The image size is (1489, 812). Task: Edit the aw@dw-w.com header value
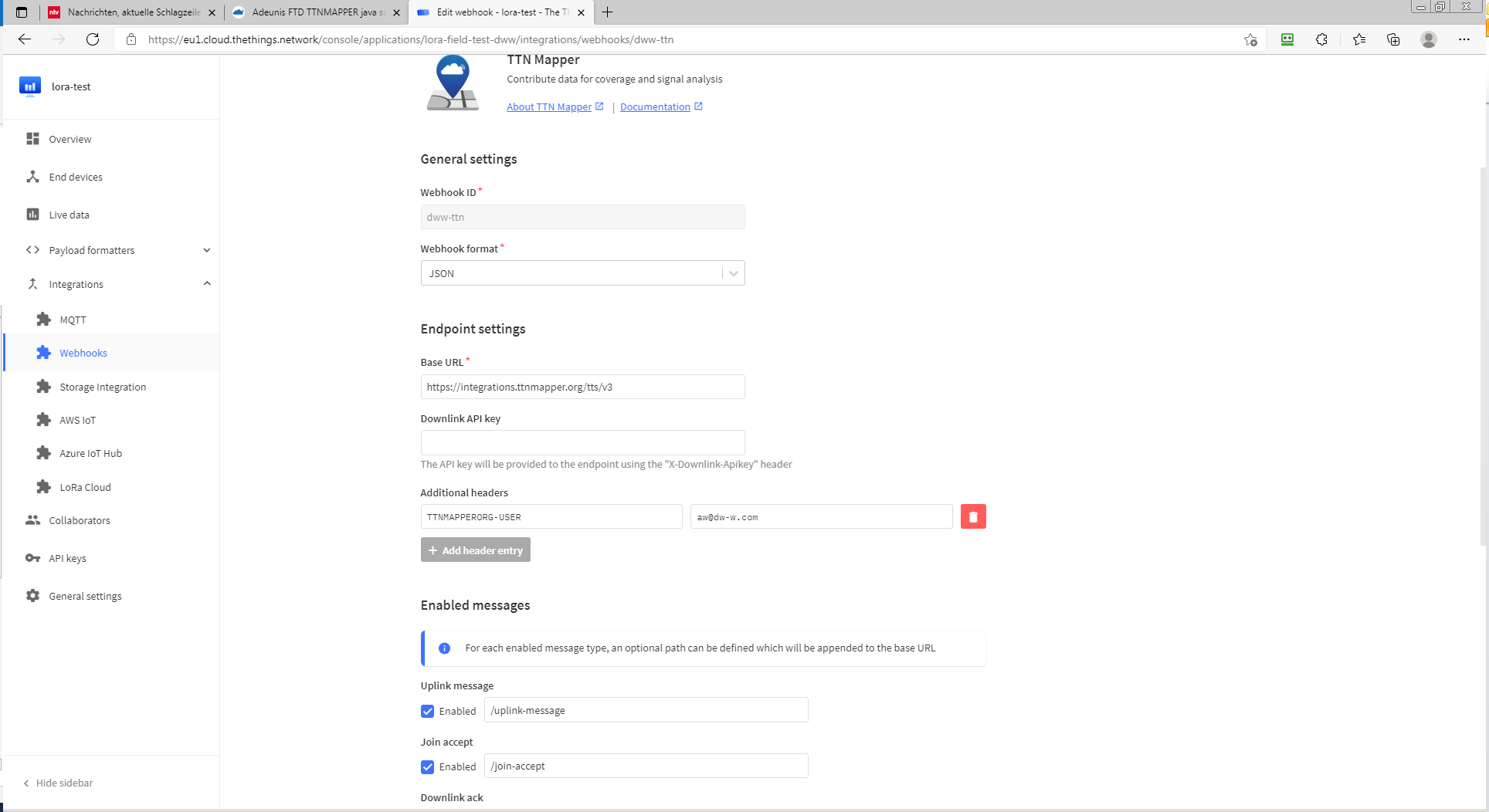click(x=821, y=516)
